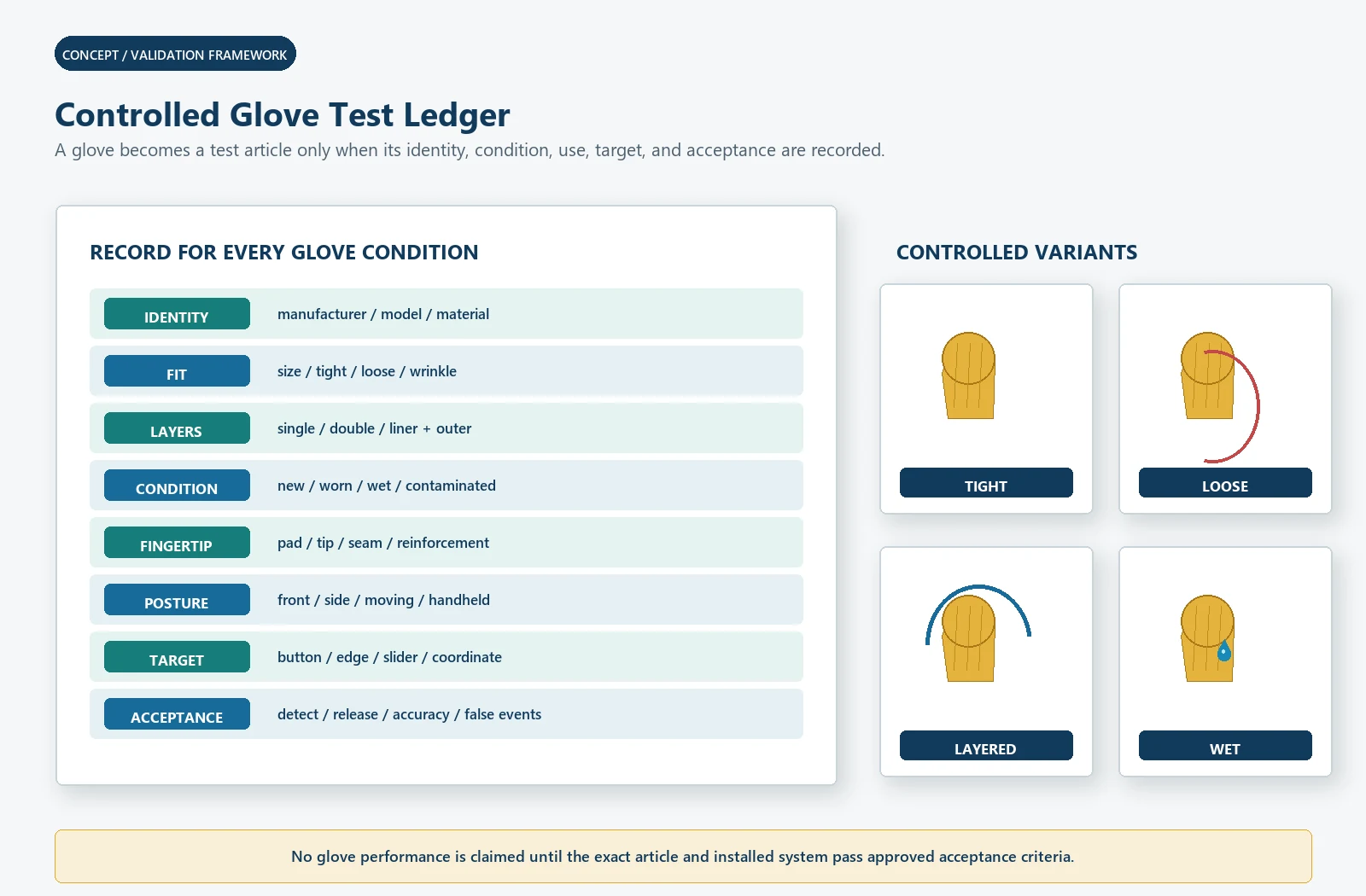Select the WET variant label
This screenshot has height=896, width=1366.
pyautogui.click(x=1225, y=746)
